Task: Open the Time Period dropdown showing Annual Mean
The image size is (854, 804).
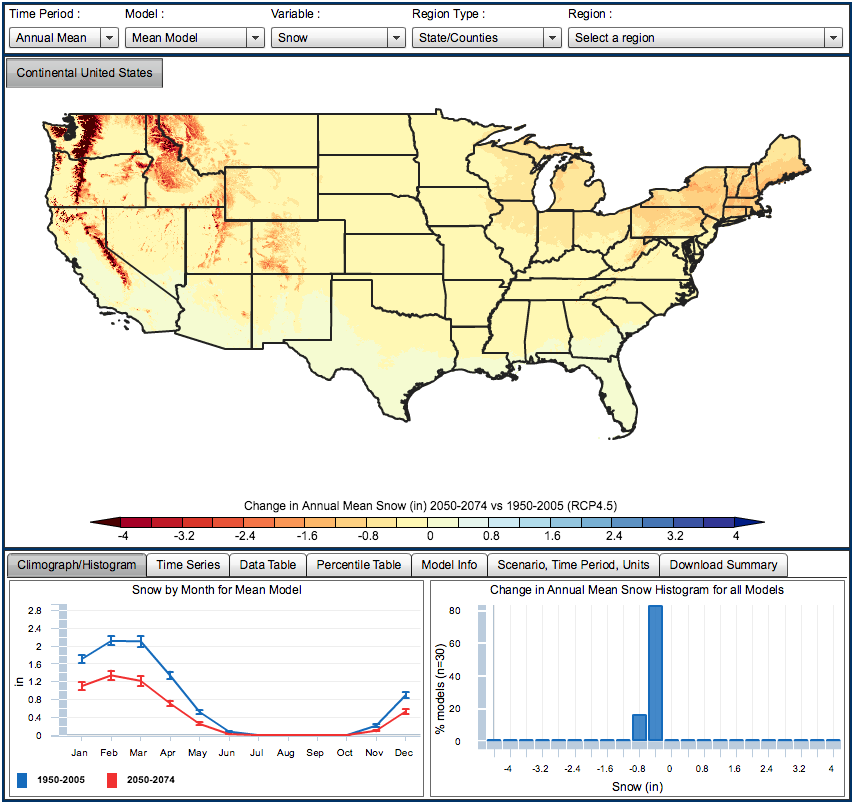Action: pos(64,38)
